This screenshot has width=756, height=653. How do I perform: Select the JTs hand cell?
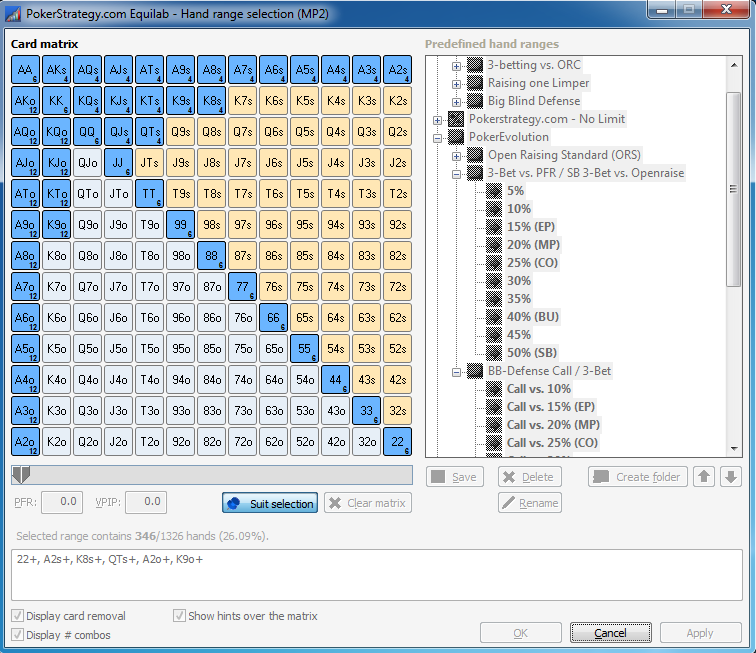click(x=149, y=163)
